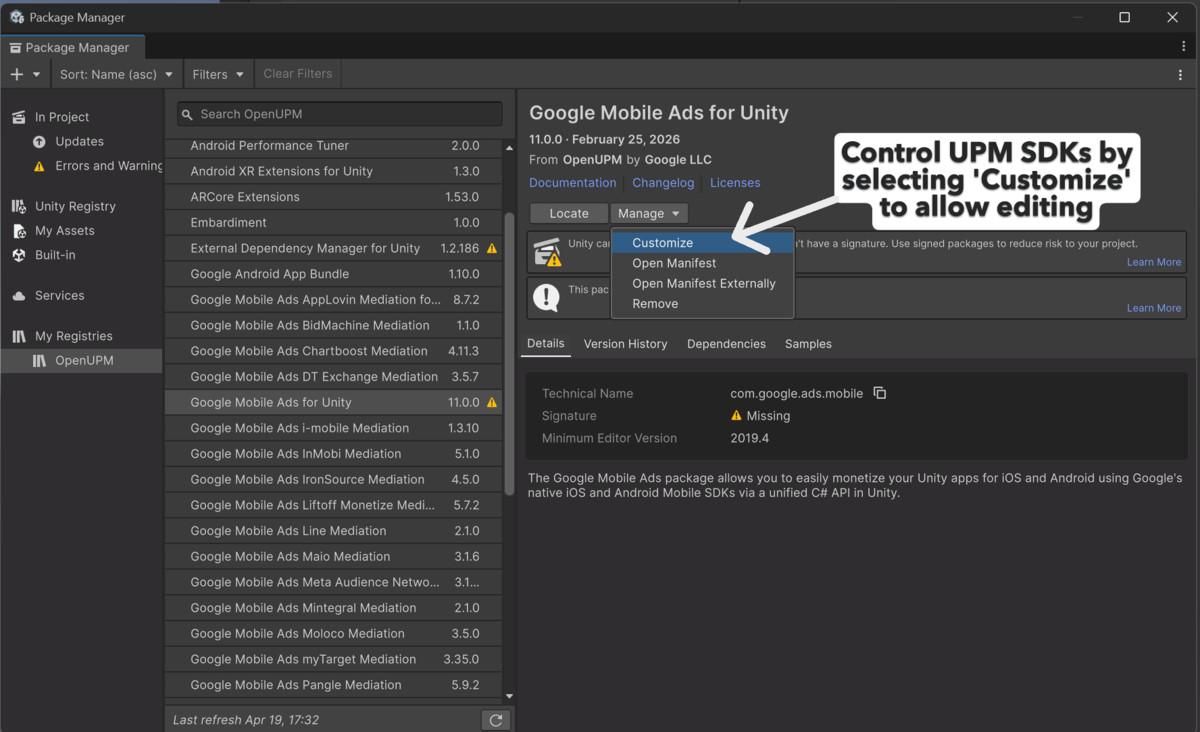Viewport: 1200px width, 732px height.
Task: Click the Clear Filters button
Action: coord(298,74)
